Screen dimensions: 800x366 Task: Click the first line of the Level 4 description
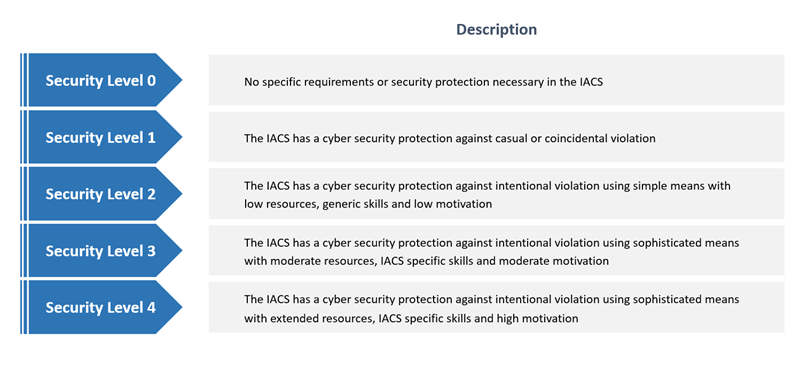tap(492, 299)
